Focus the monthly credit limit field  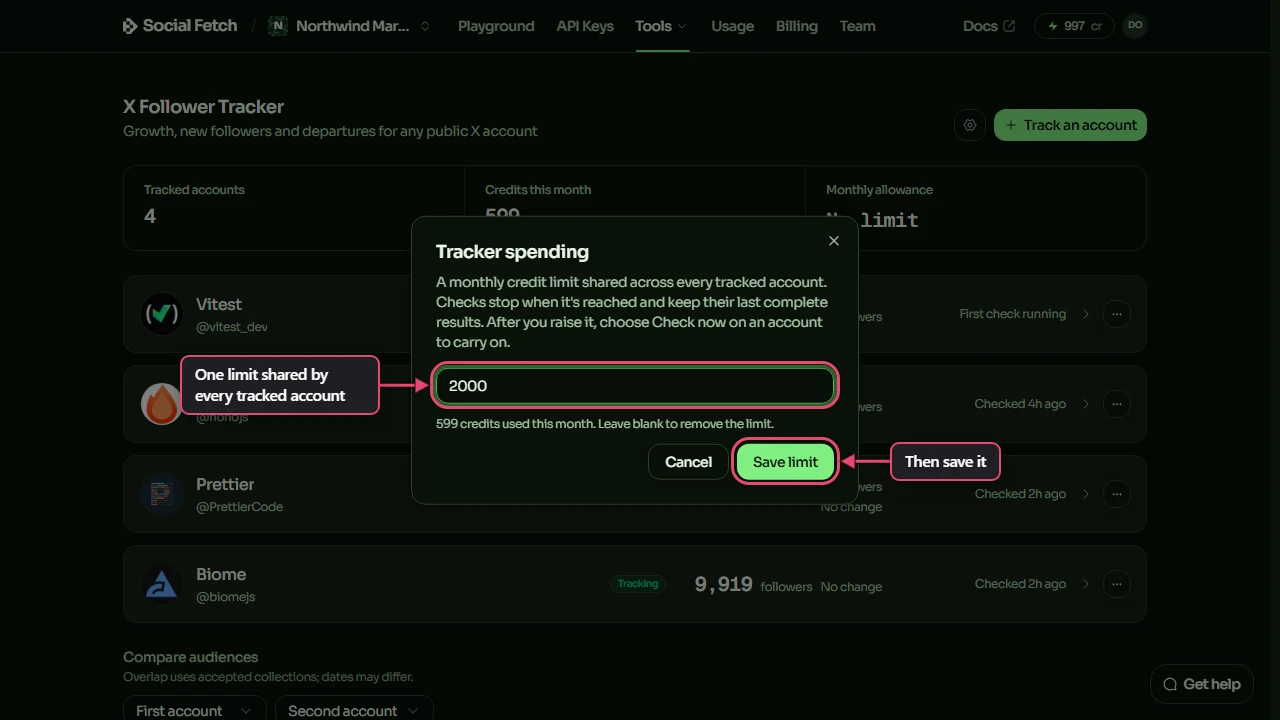pos(635,386)
